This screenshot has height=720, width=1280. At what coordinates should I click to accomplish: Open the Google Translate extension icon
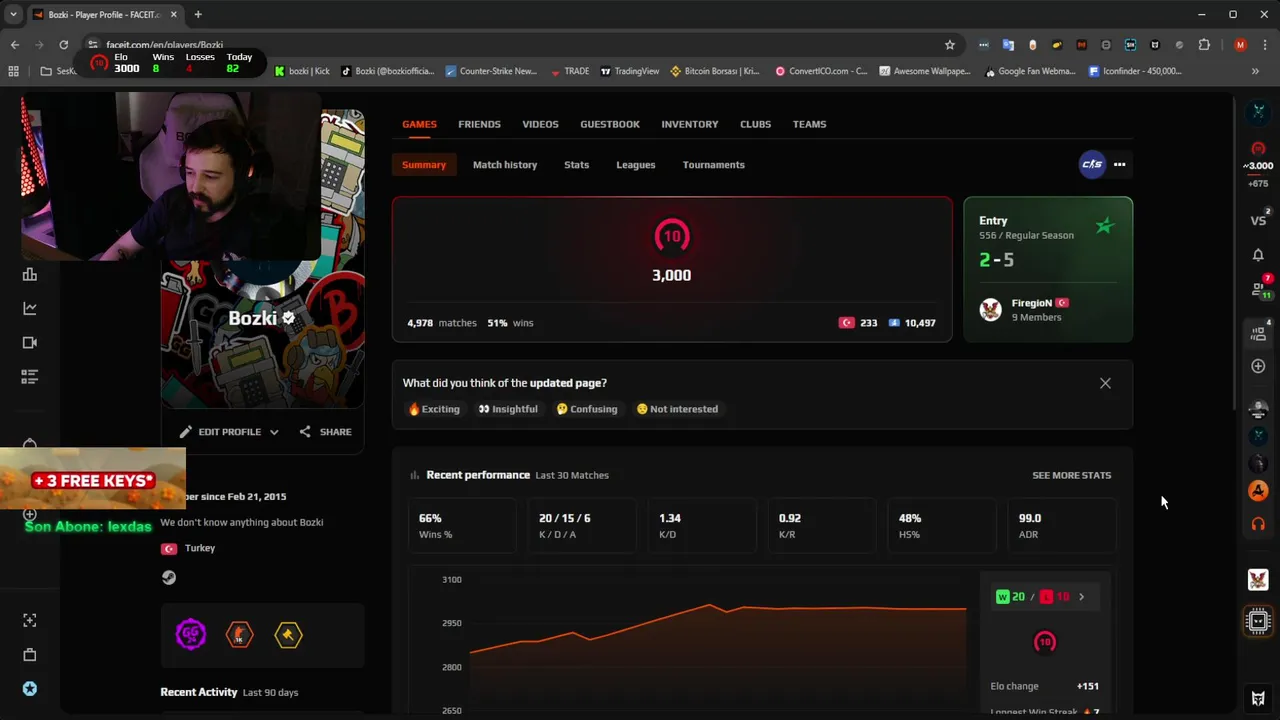(x=1008, y=45)
